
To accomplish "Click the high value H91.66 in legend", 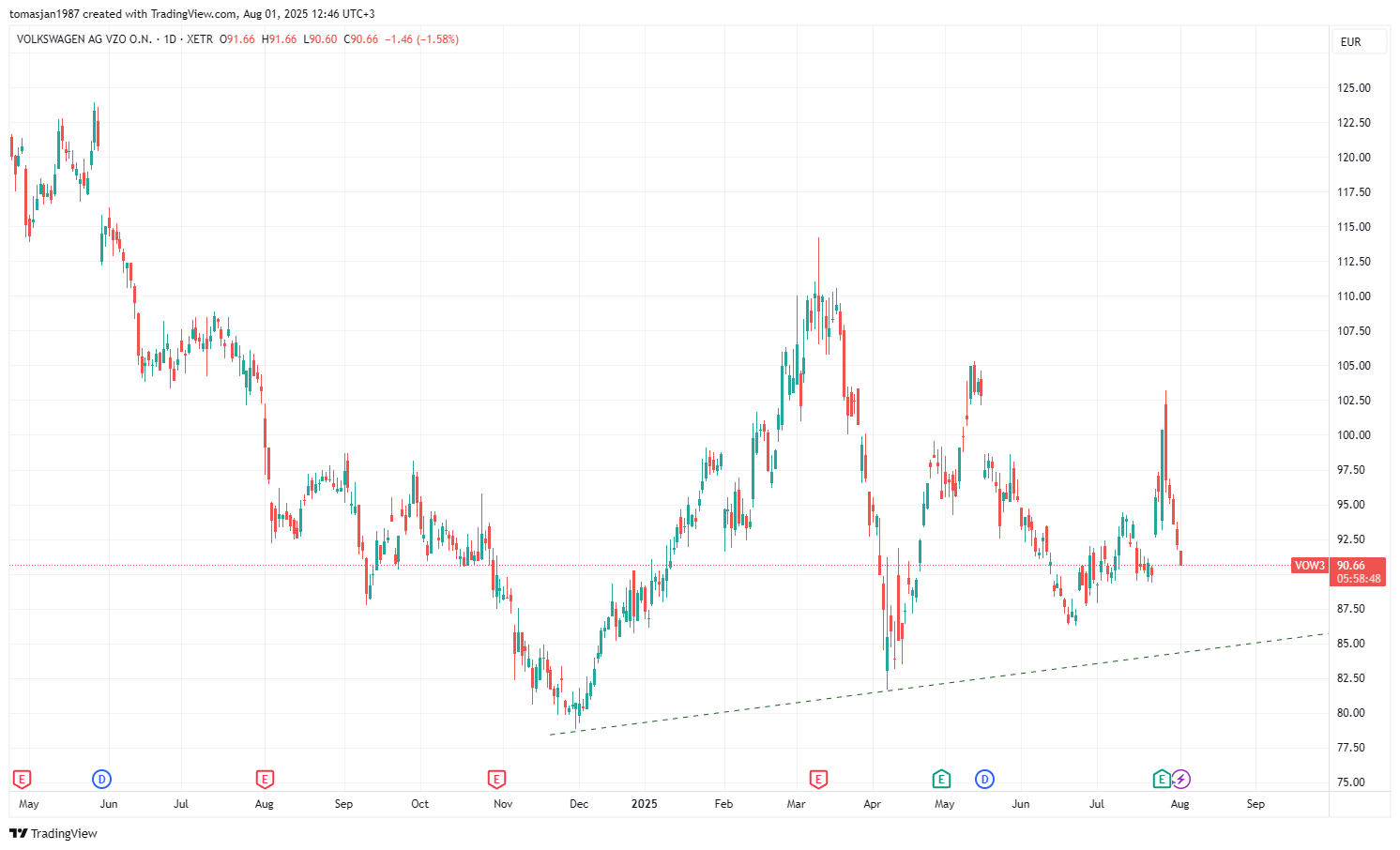I will [x=279, y=39].
